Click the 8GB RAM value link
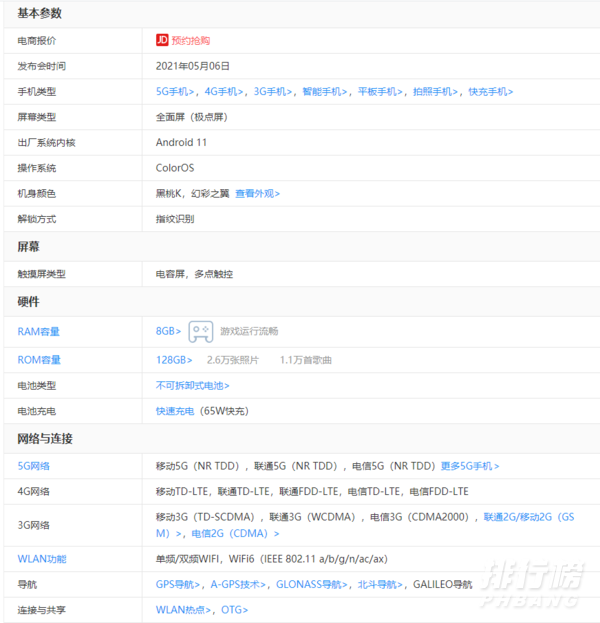The width and height of the screenshot is (600, 623). [168, 331]
